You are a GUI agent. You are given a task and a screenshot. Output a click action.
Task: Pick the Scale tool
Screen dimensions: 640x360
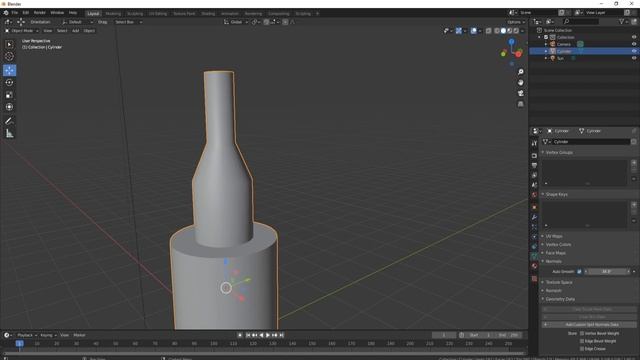click(9, 95)
